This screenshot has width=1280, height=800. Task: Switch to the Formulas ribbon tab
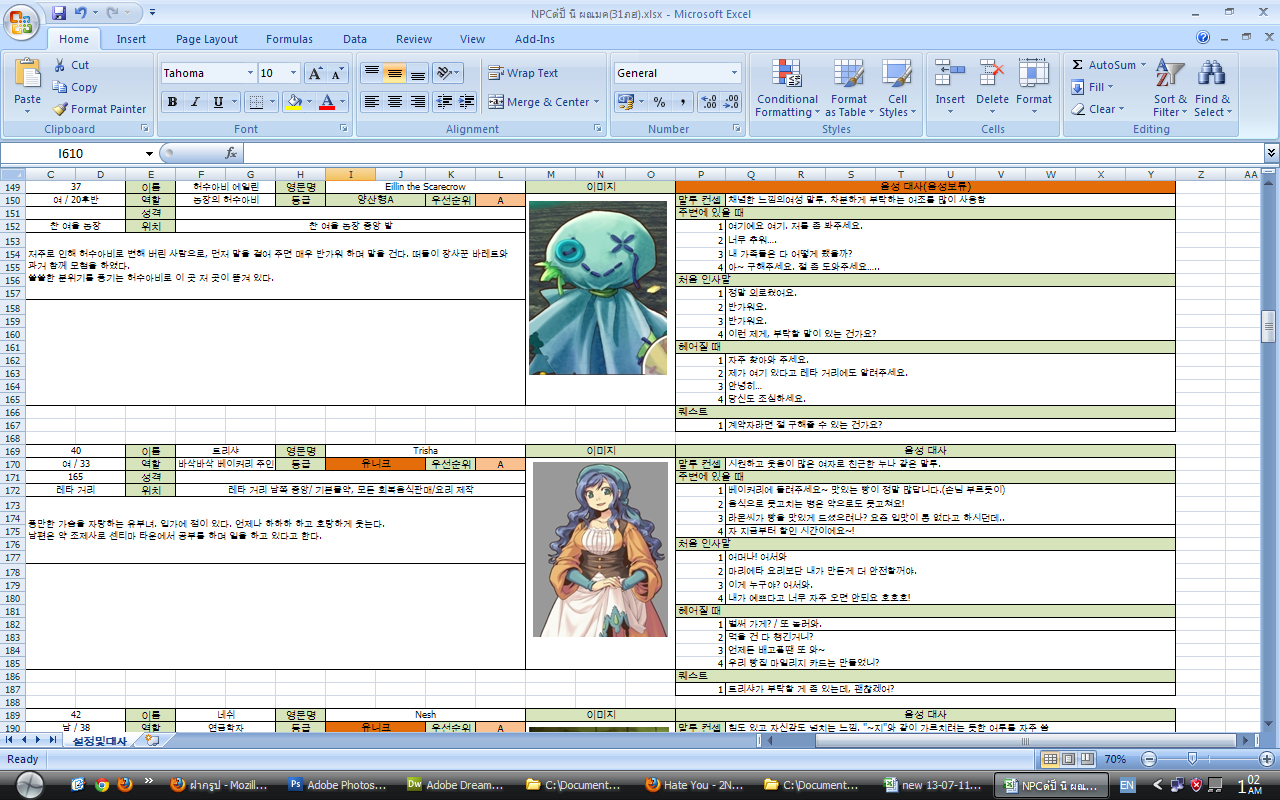(x=289, y=39)
